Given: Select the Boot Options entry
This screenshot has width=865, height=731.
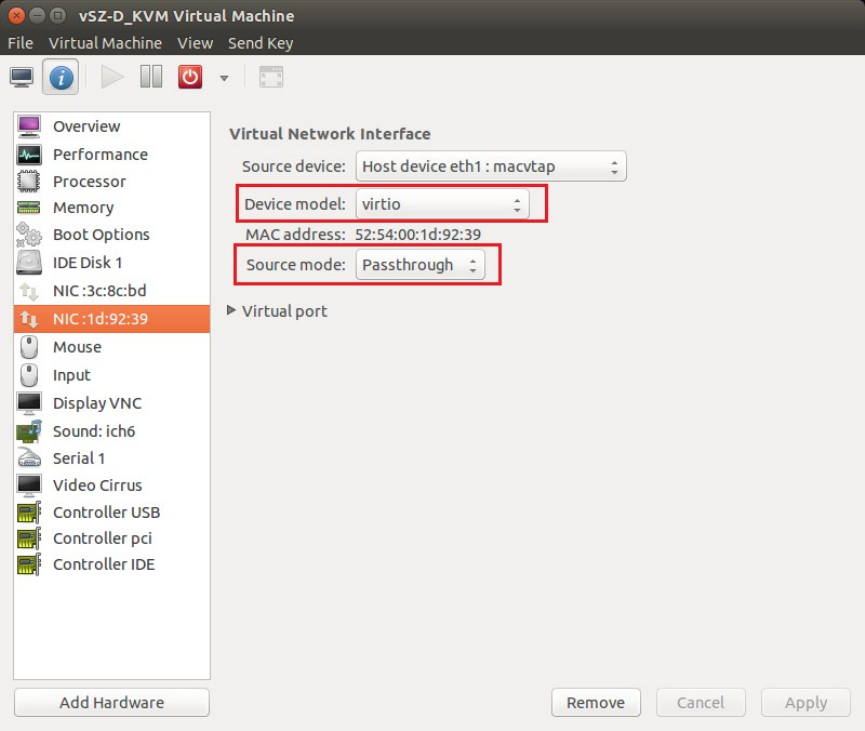Looking at the screenshot, I should [101, 234].
